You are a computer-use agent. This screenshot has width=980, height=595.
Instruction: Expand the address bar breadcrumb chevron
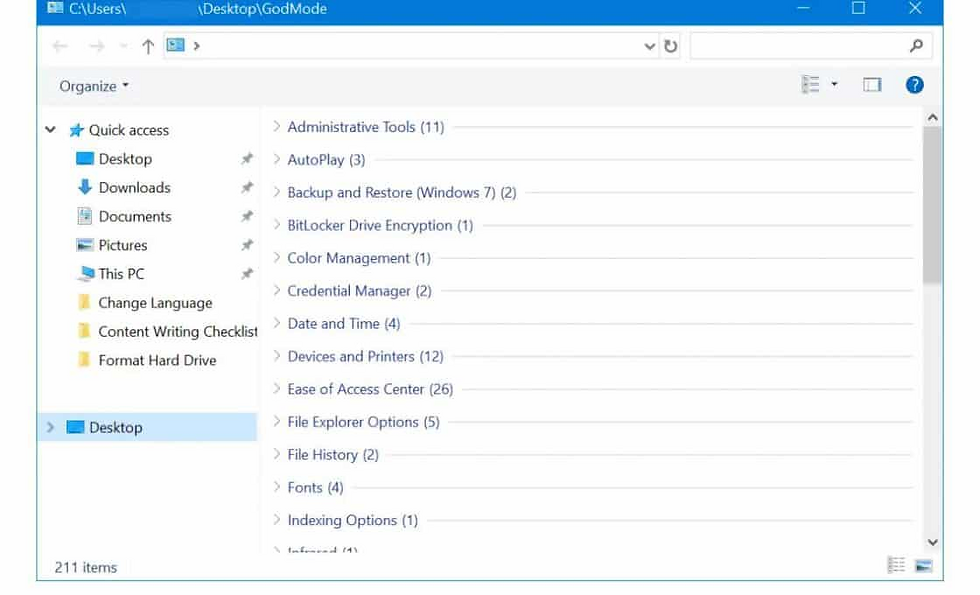pyautogui.click(x=196, y=46)
